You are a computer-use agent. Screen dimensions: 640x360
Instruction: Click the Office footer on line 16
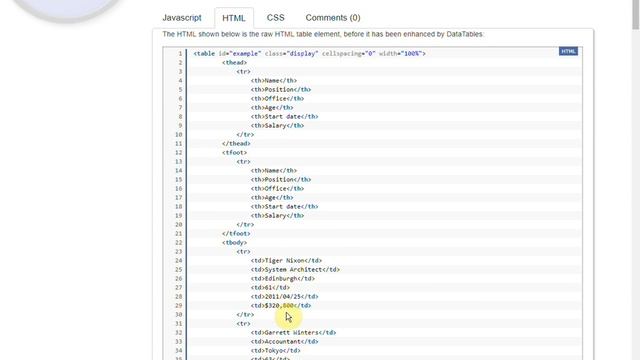pos(277,189)
